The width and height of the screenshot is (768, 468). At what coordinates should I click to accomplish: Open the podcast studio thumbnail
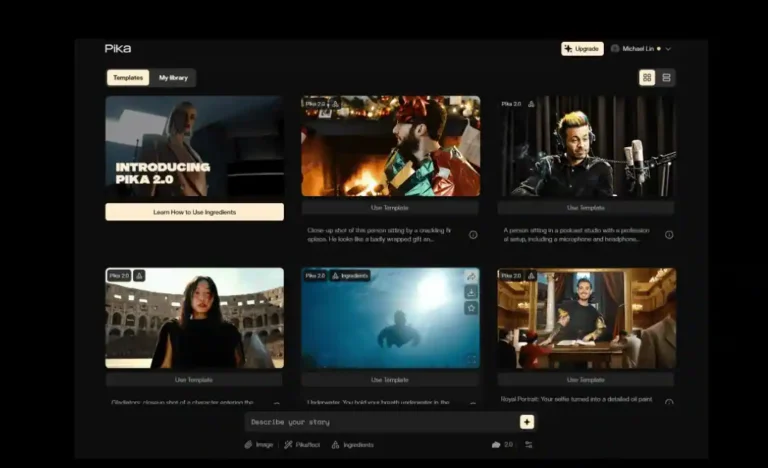tap(586, 146)
